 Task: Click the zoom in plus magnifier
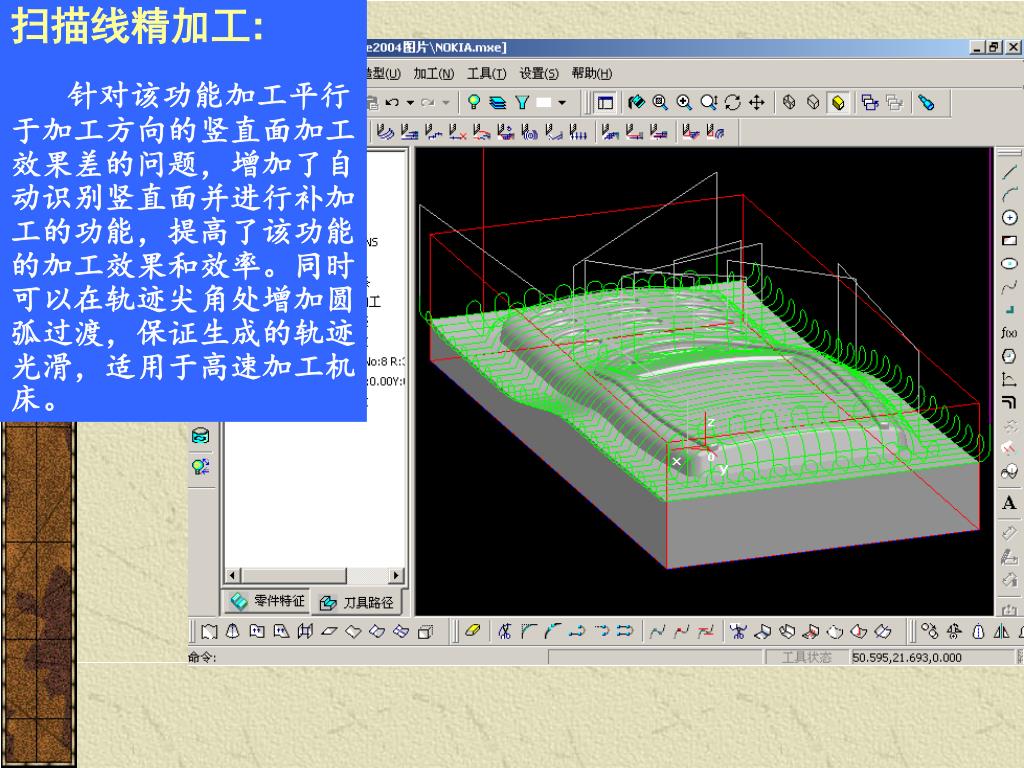684,103
